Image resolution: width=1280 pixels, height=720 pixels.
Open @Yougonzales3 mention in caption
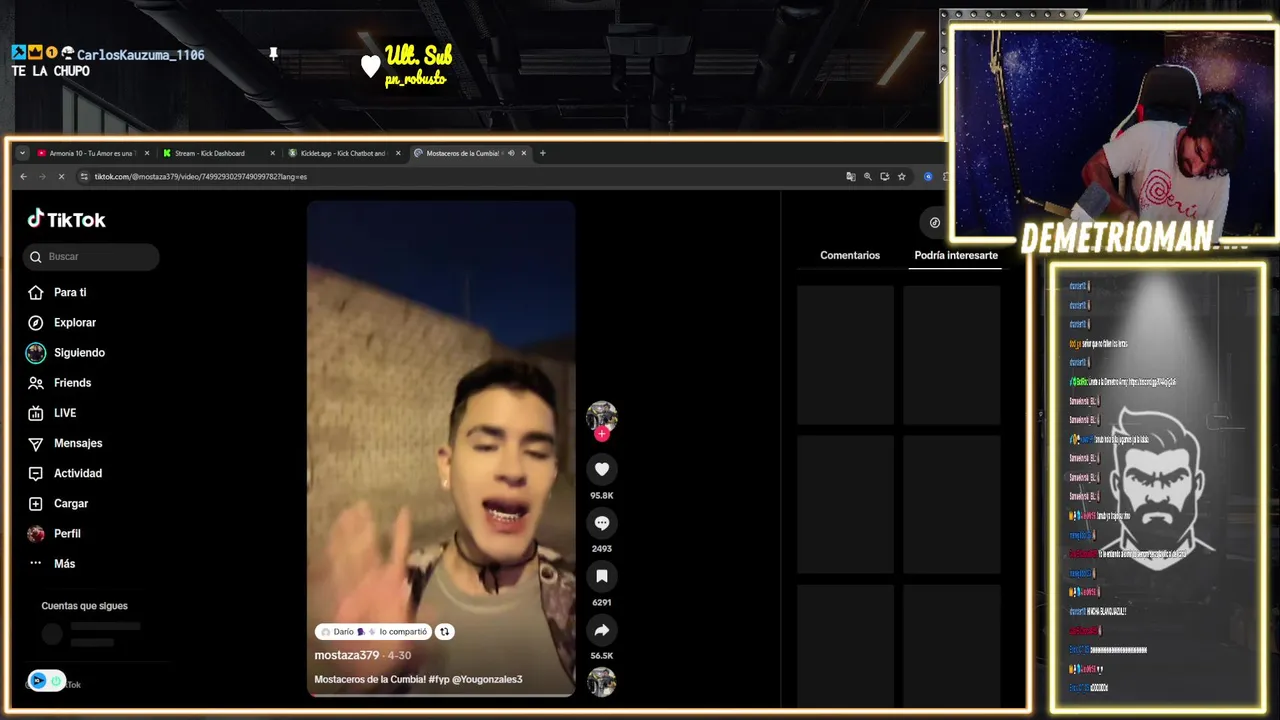pos(487,679)
